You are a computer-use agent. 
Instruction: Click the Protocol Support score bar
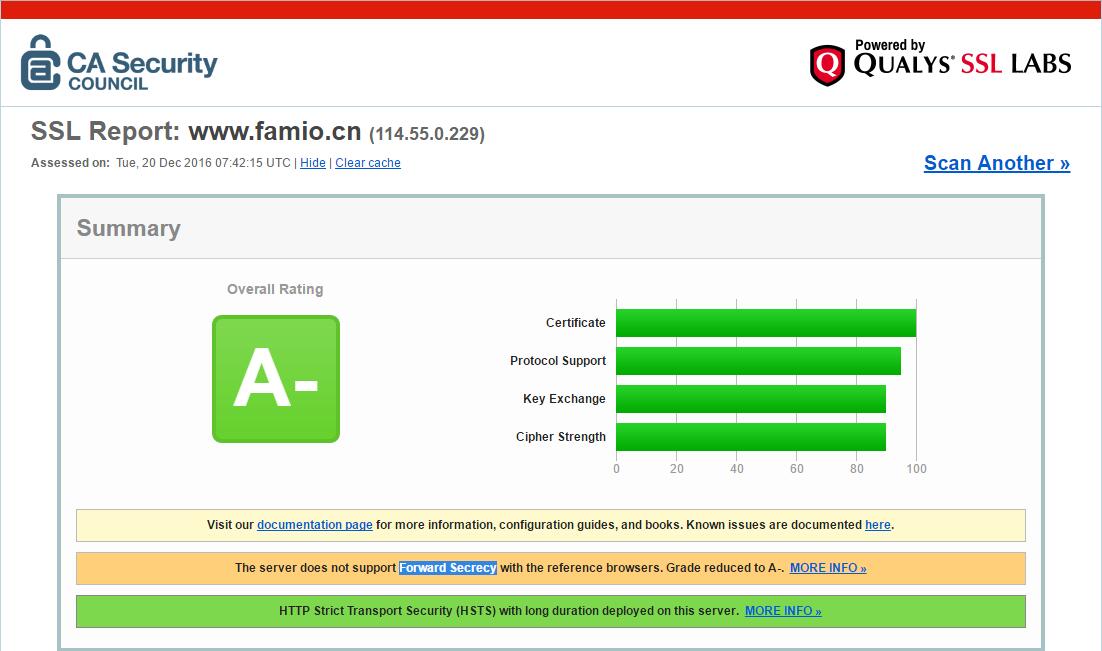click(x=758, y=361)
